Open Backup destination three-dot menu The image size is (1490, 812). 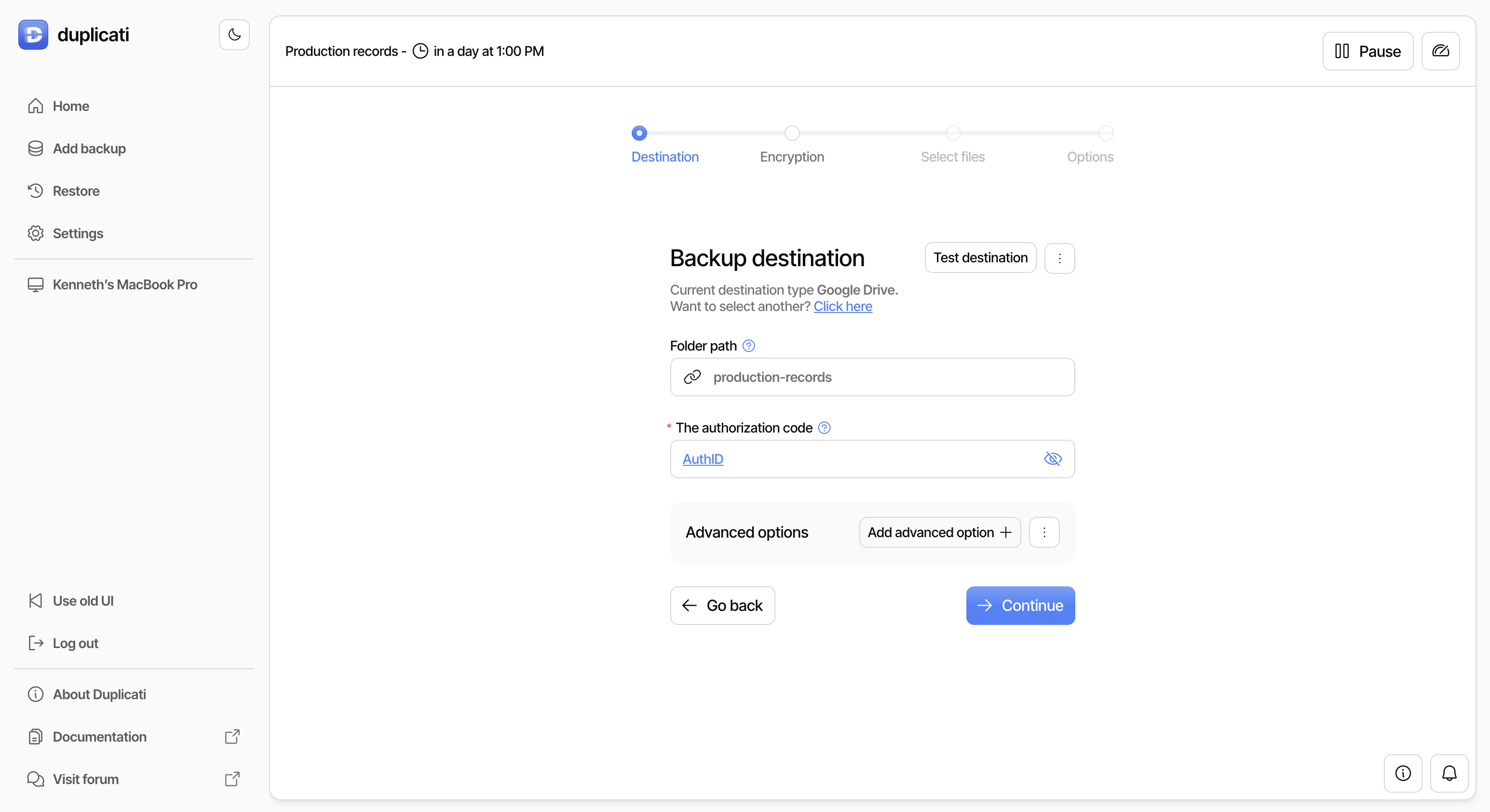pos(1059,258)
